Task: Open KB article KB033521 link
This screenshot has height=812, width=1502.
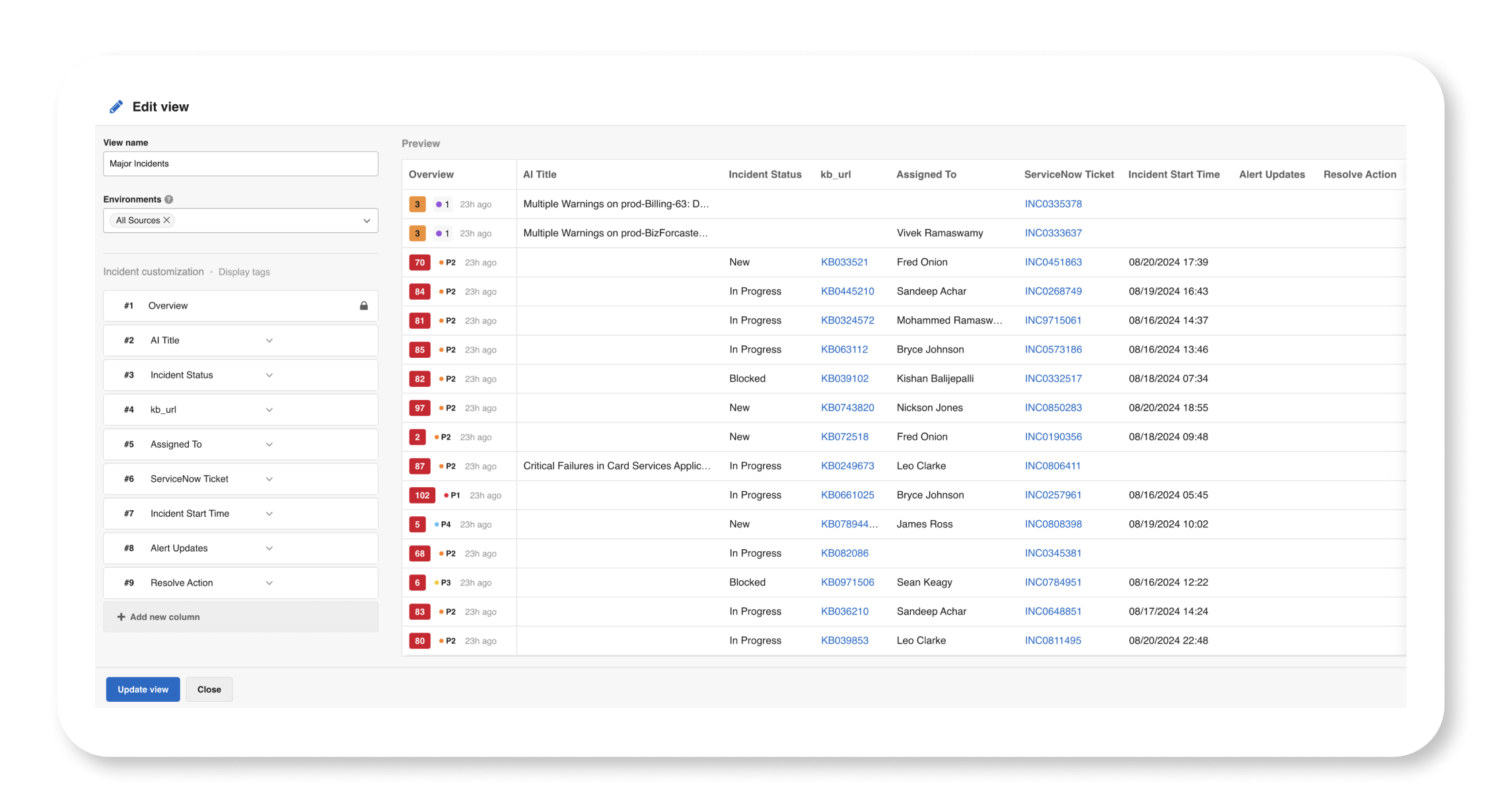Action: click(844, 262)
